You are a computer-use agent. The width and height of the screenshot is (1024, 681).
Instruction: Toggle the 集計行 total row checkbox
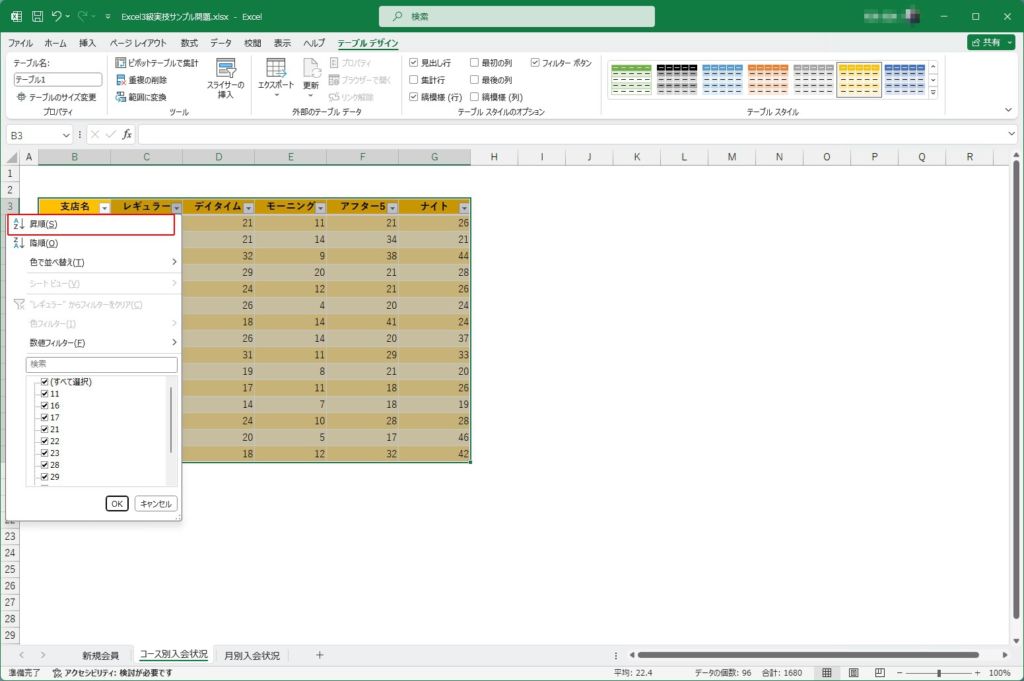[x=414, y=80]
